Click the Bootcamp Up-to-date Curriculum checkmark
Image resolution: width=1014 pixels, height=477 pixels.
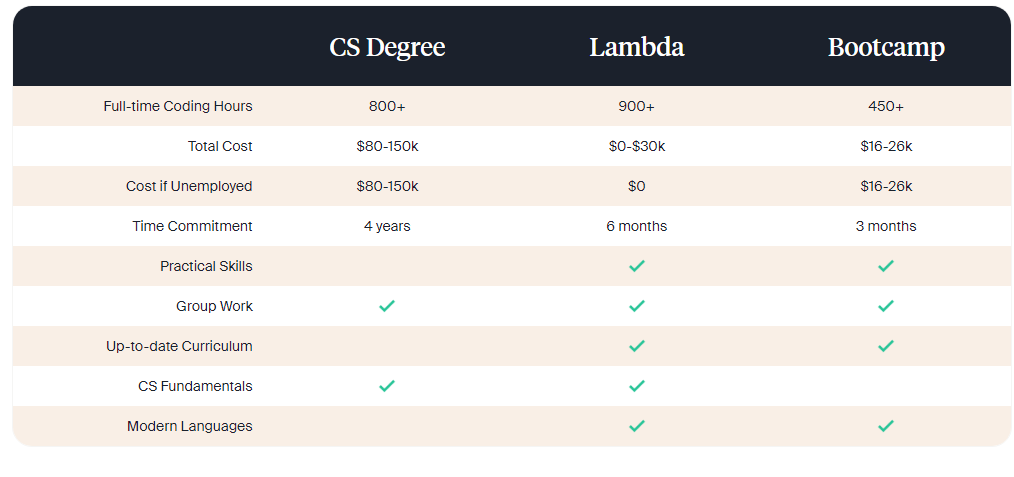click(885, 346)
